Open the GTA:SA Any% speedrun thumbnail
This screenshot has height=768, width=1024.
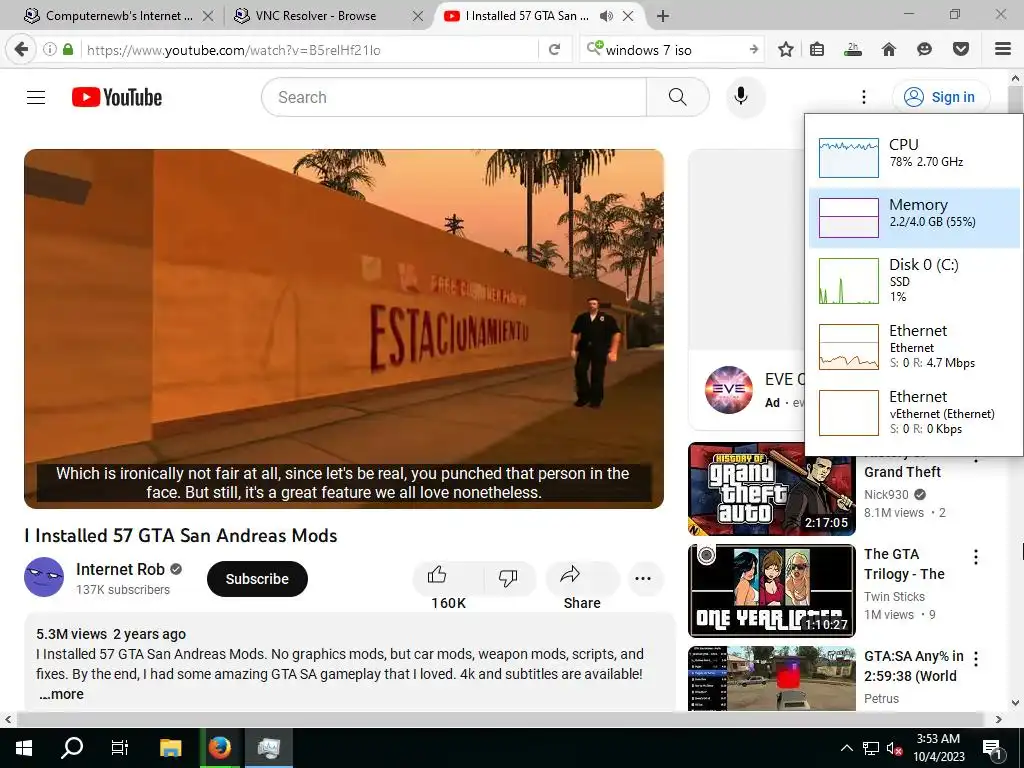(772, 678)
